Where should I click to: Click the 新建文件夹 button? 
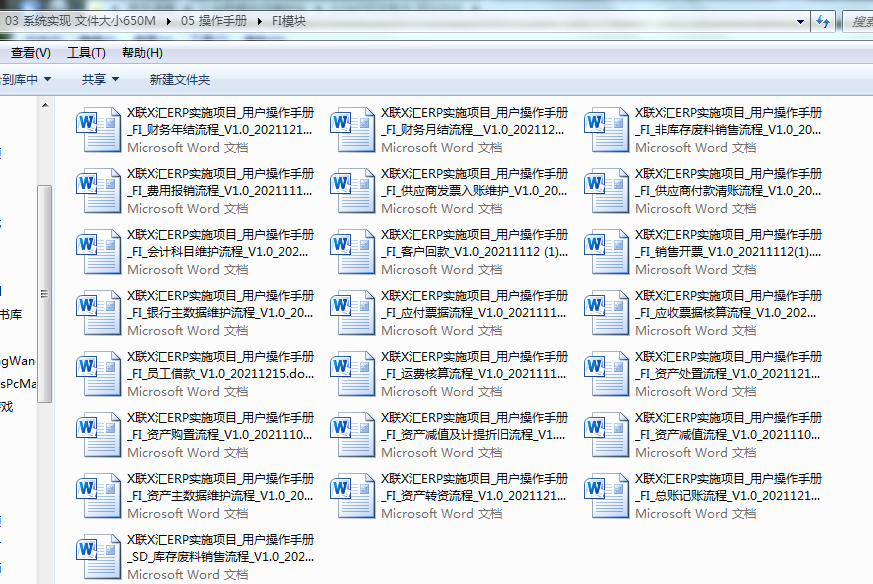[179, 79]
